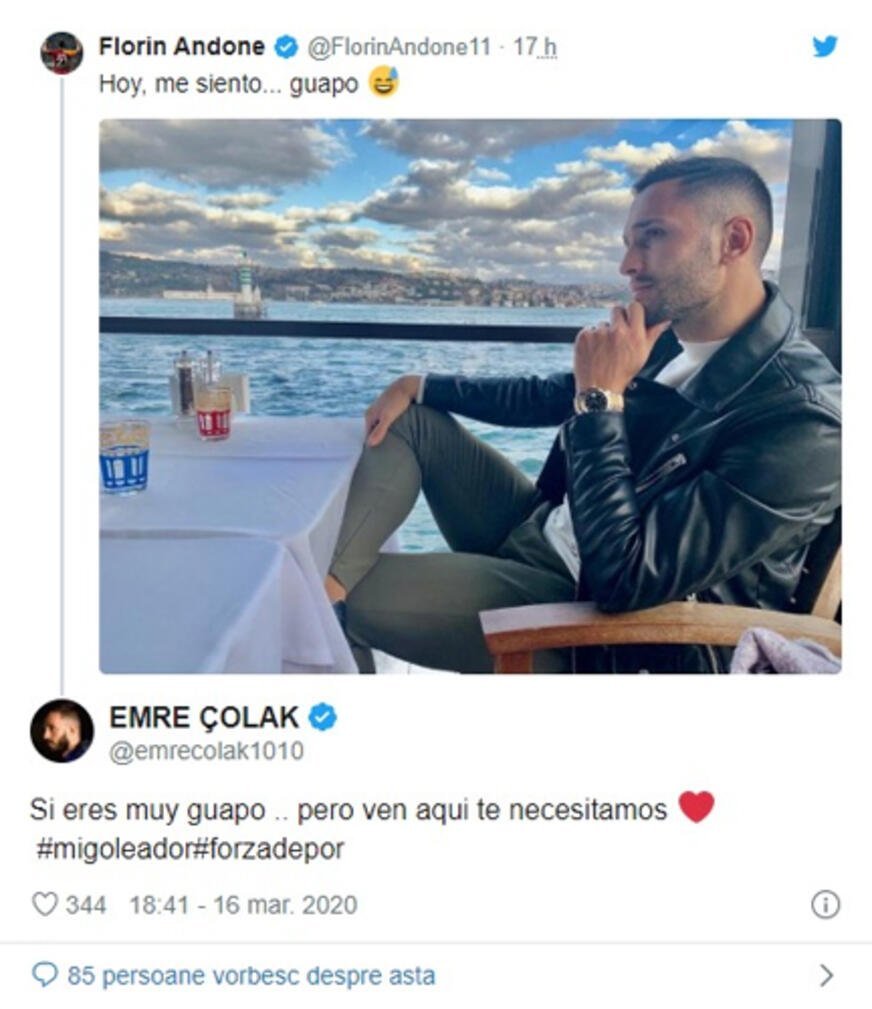Open the tweet info circle icon
Screen dimensions: 872x1009
825,904
